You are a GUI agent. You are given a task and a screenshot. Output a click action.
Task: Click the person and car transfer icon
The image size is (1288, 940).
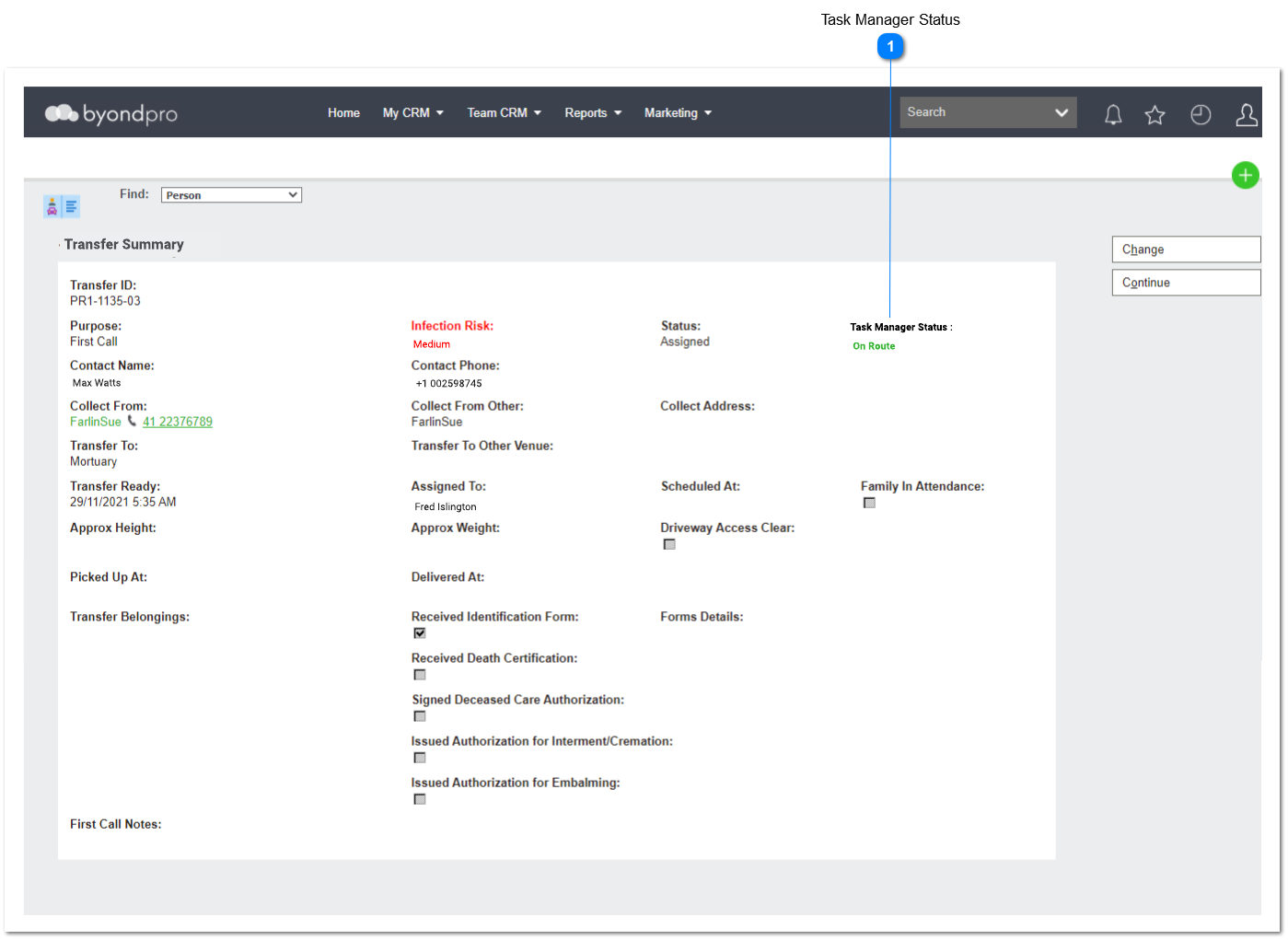[x=52, y=206]
